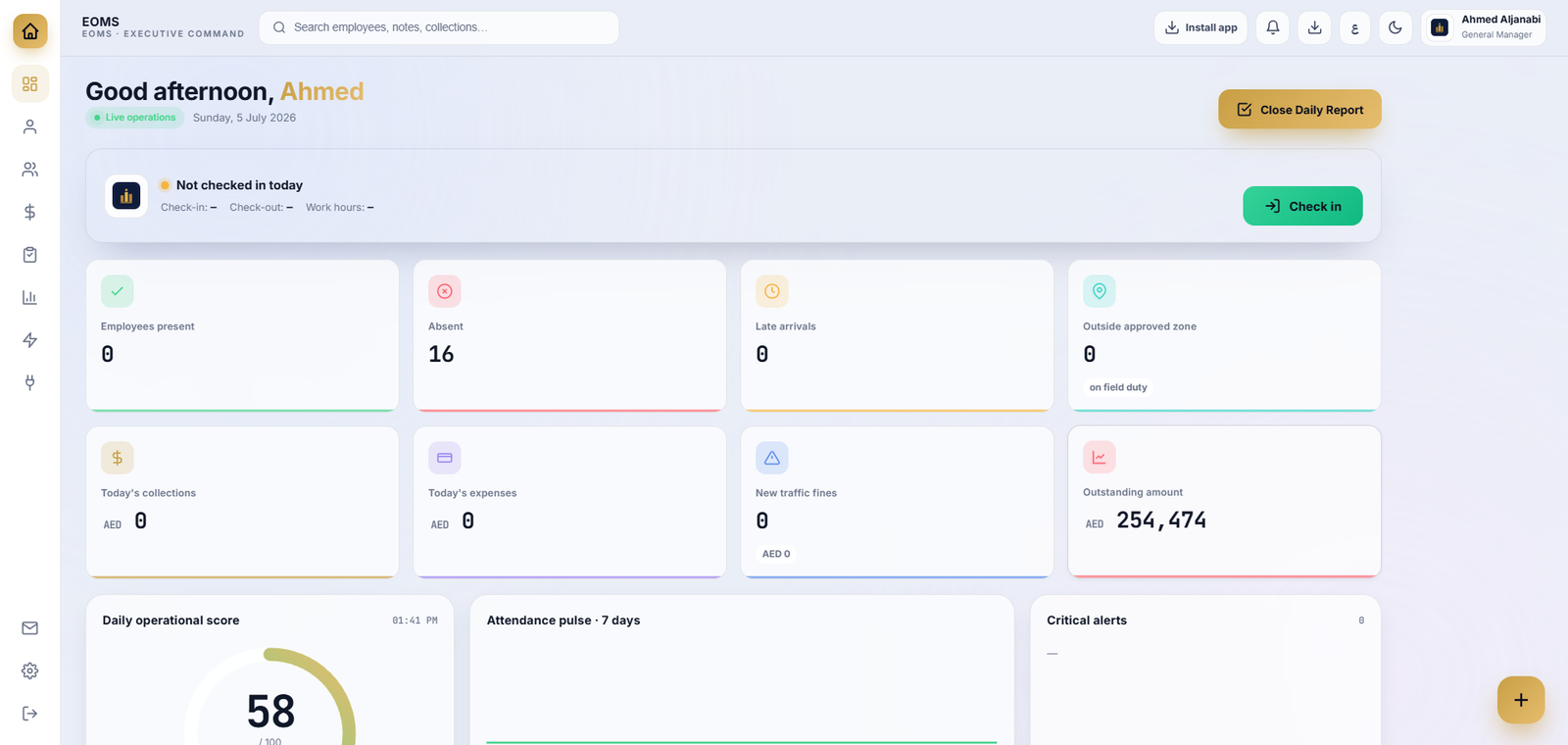1568x745 pixels.
Task: Click the AED 0 tag under traffic fines
Action: 776,554
